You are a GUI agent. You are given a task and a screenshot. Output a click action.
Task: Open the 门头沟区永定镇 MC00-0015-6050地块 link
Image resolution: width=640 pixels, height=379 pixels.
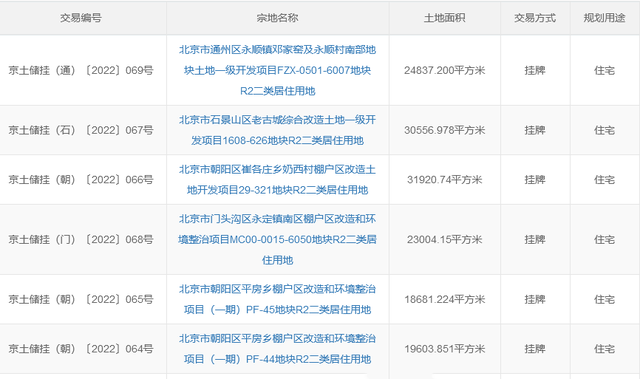(278, 239)
